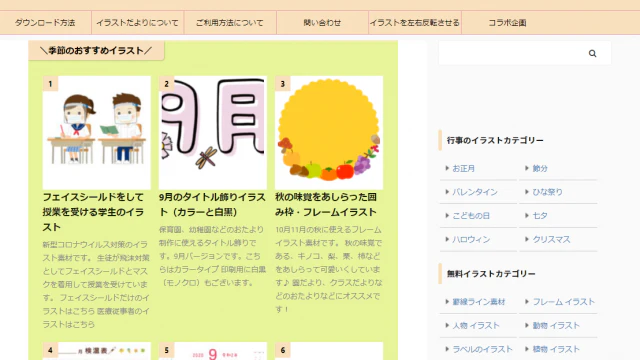The height and width of the screenshot is (360, 640).
Task: Open 七夕 category link
Action: pos(540,216)
